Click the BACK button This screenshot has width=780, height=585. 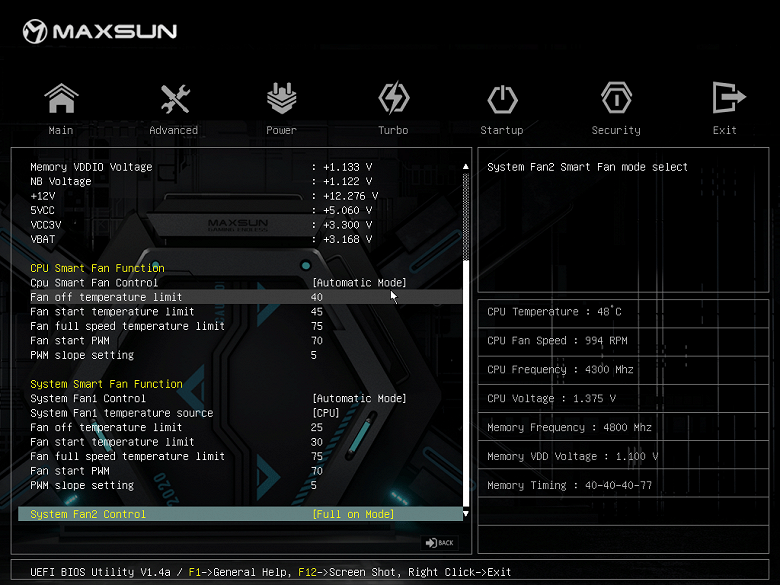(440, 543)
